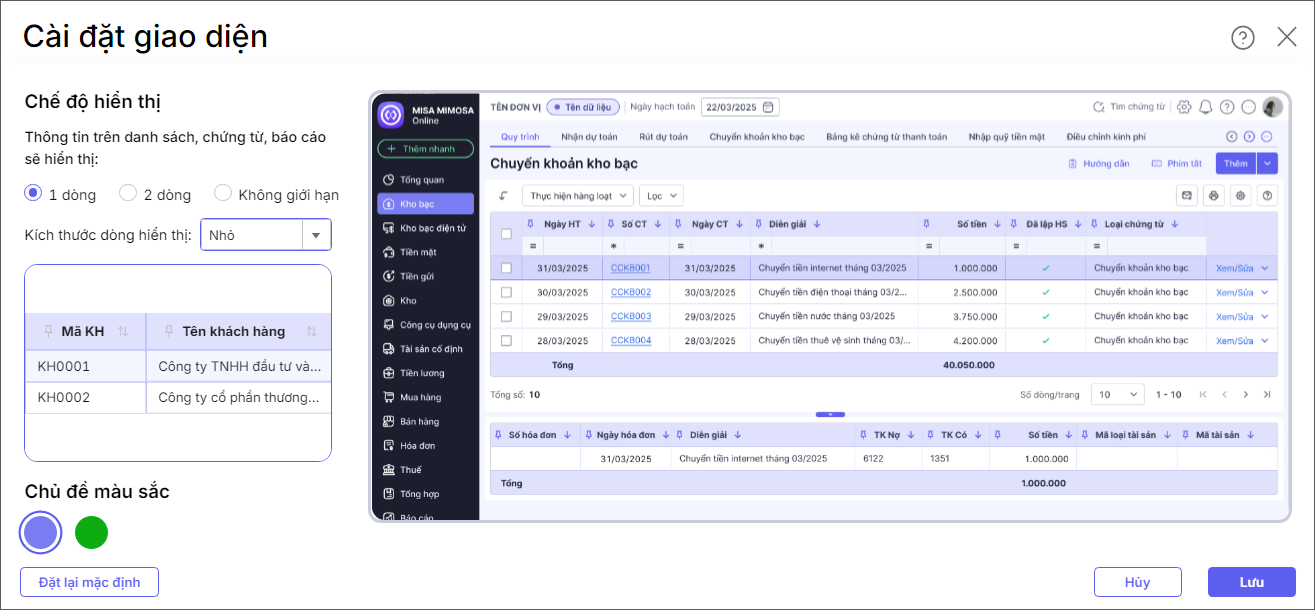Click the settings gear beside Tìm chứng từ

tap(1184, 107)
